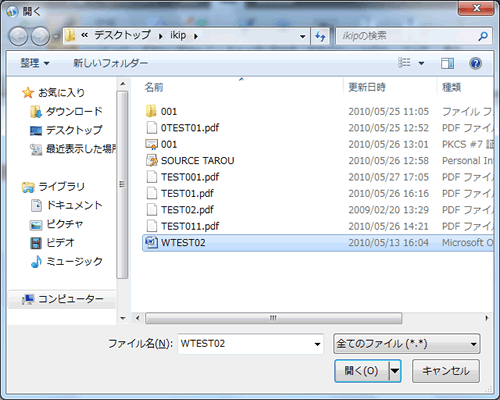Screen dimensions: 500x400
Task: Click the back navigation arrow
Action: [x=18, y=36]
